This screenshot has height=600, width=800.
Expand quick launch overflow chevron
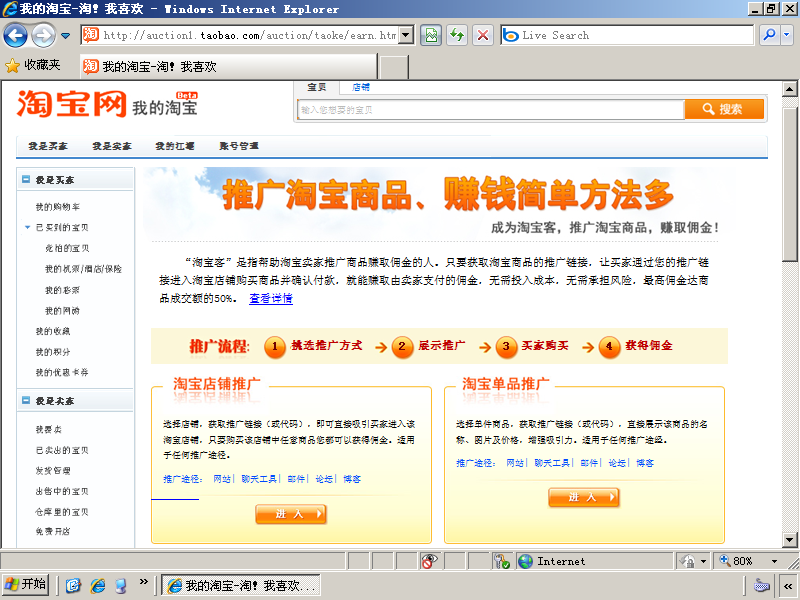click(x=143, y=581)
